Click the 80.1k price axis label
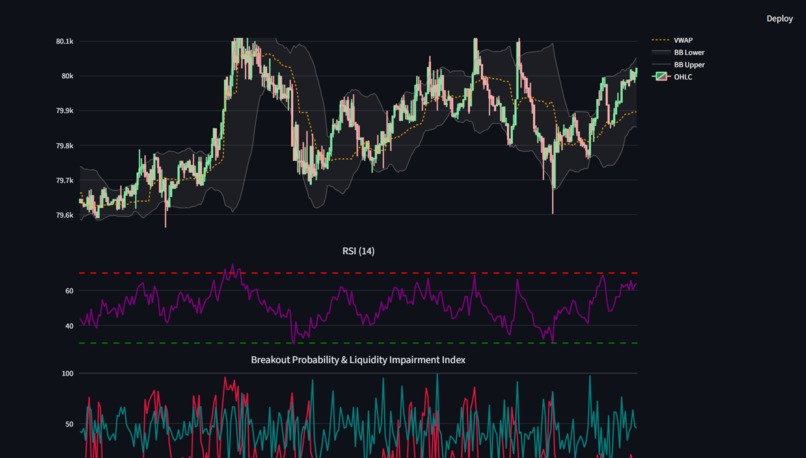 (x=65, y=41)
